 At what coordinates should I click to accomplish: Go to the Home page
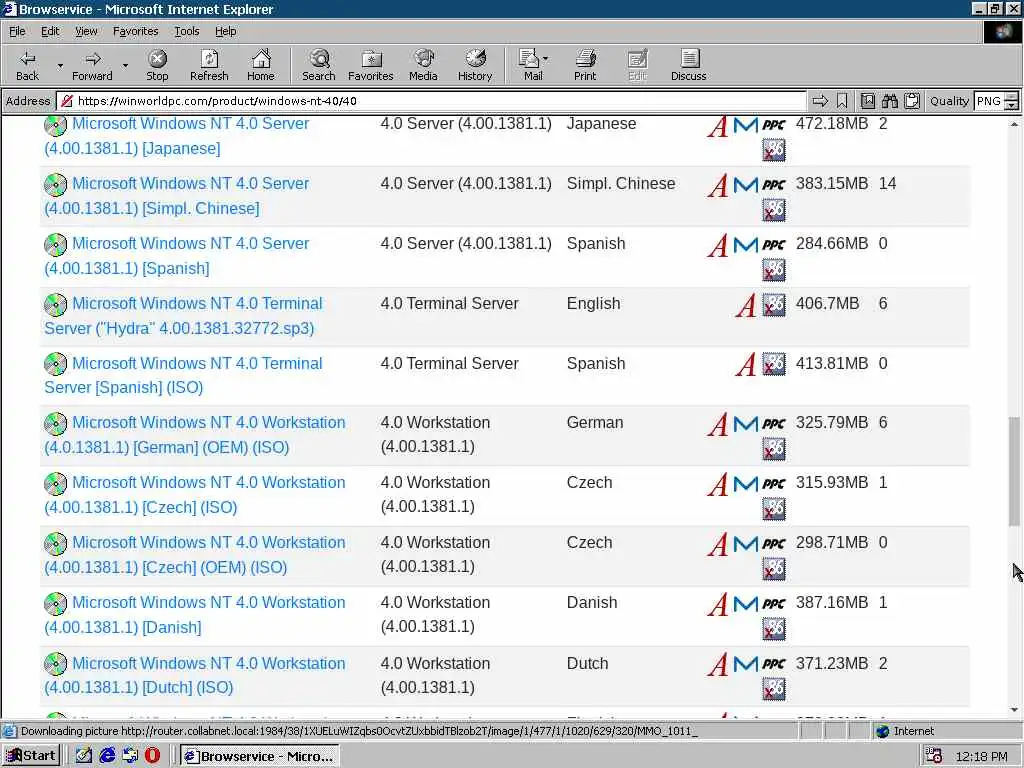[261, 65]
